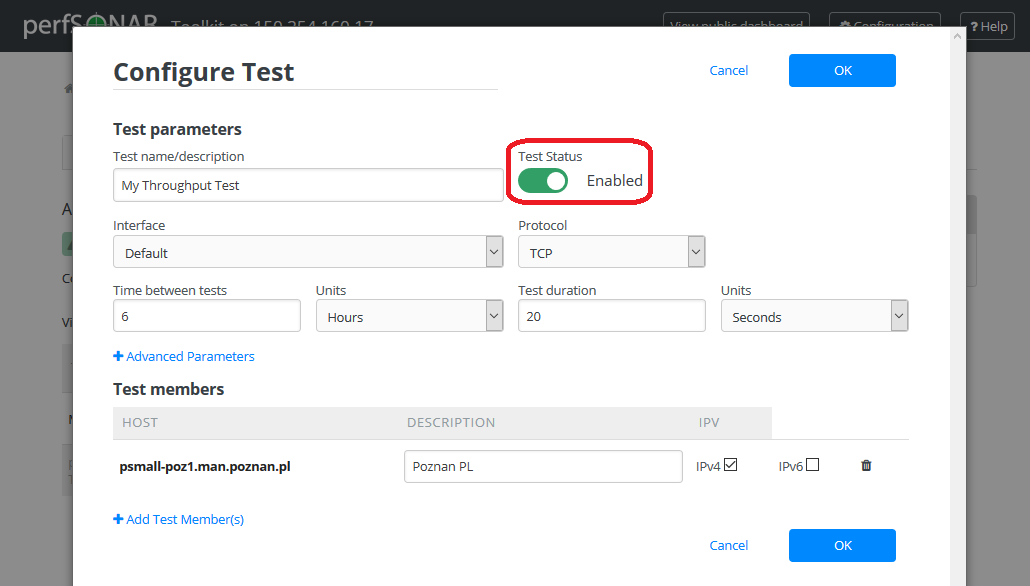Click the Help button in header
The image size is (1030, 586).
coord(987,26)
